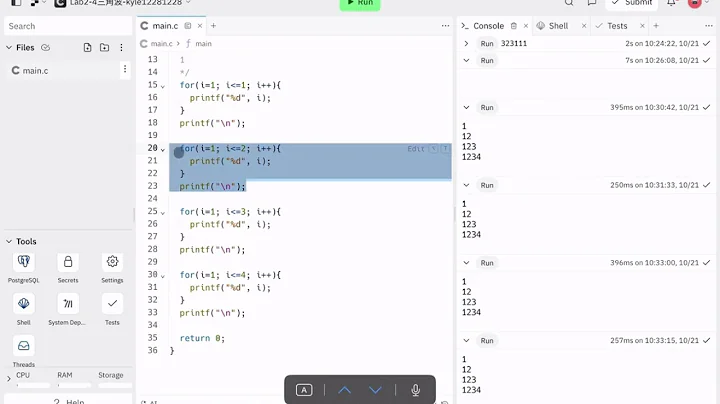Screen dimensions: 720x404
Task: Close the Console tab
Action: [526, 26]
